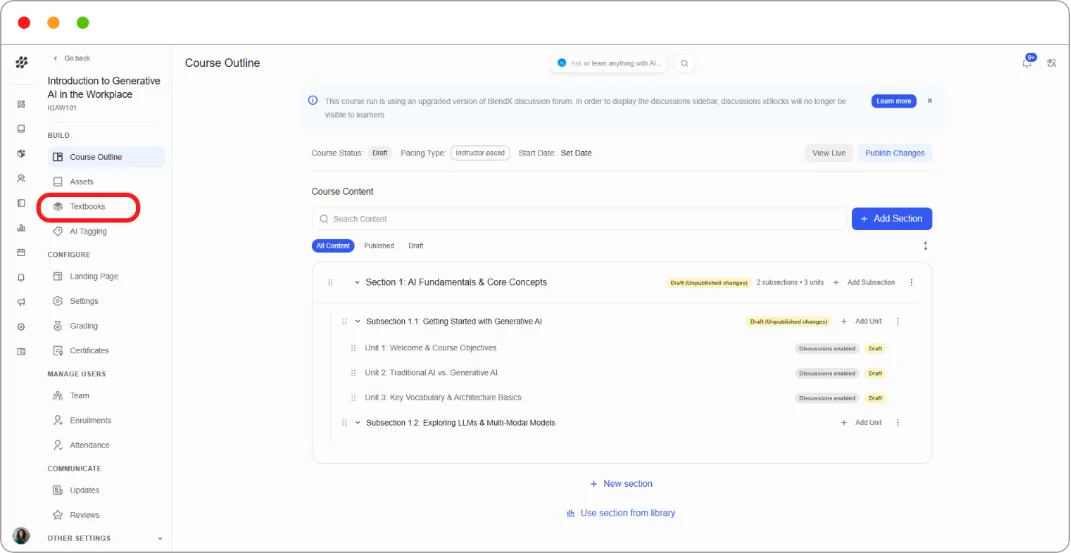
Task: Open the megaphone announcements icon in left rail
Action: pyautogui.click(x=21, y=302)
